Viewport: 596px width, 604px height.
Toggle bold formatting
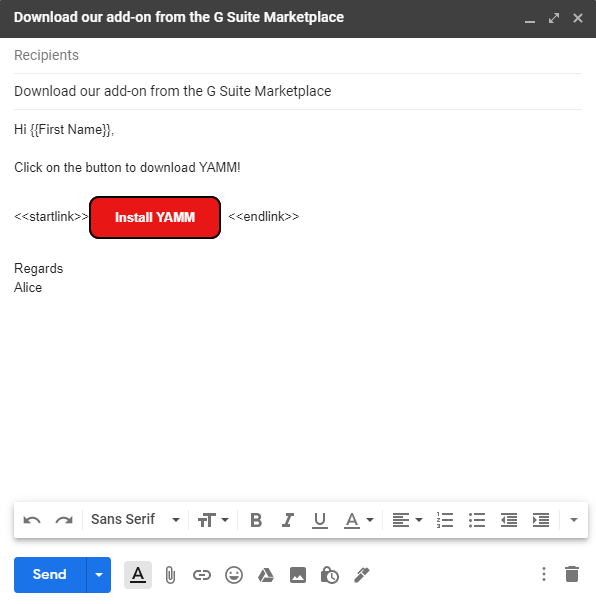coord(256,520)
